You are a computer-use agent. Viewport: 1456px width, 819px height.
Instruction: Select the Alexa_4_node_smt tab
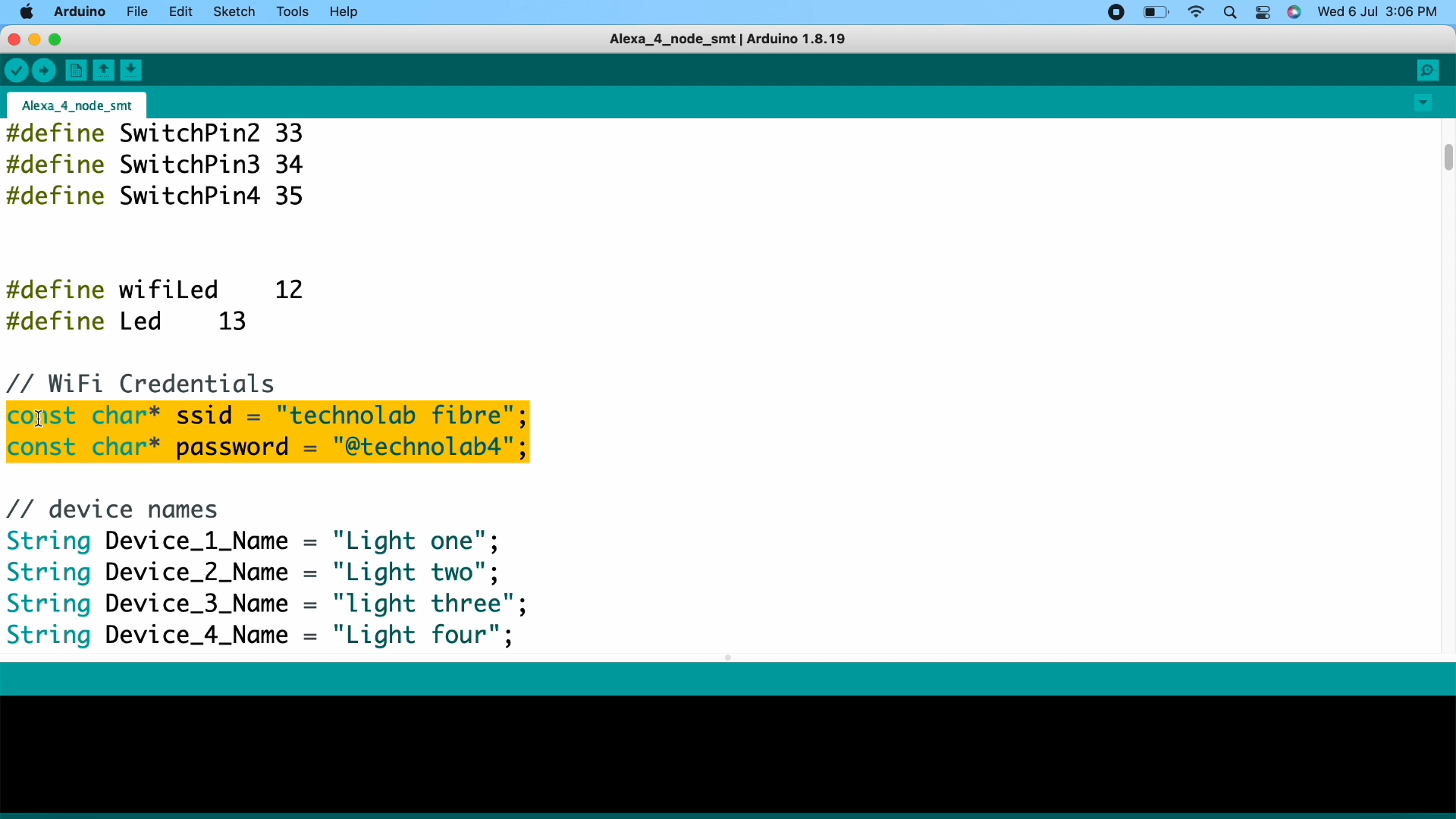pos(77,105)
